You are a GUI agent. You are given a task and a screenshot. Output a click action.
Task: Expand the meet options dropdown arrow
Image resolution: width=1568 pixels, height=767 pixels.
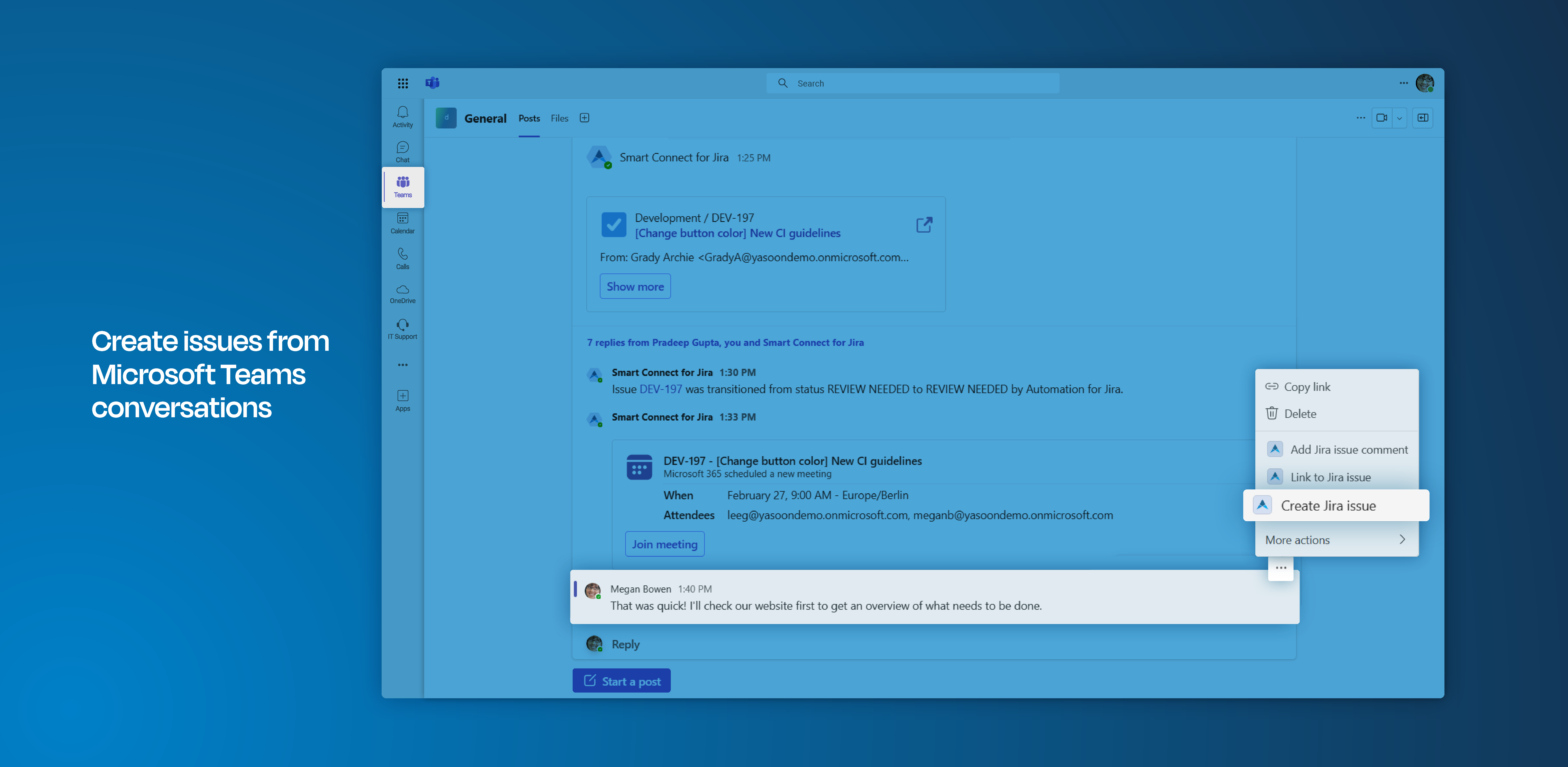(x=1399, y=118)
